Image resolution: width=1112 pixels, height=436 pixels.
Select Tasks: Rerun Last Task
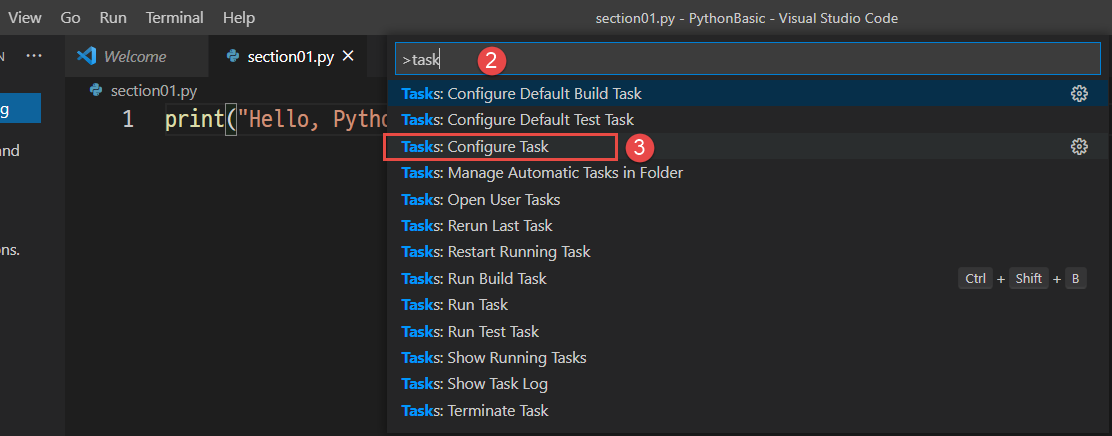(x=747, y=226)
